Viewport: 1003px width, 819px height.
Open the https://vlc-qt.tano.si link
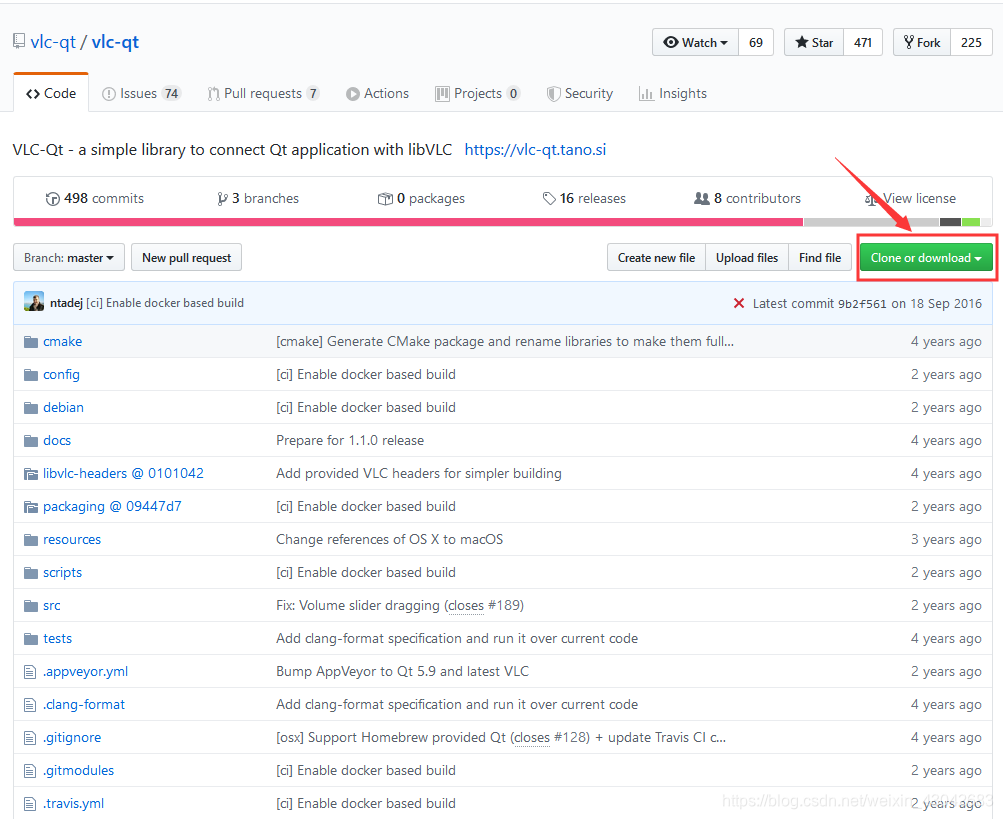click(535, 149)
